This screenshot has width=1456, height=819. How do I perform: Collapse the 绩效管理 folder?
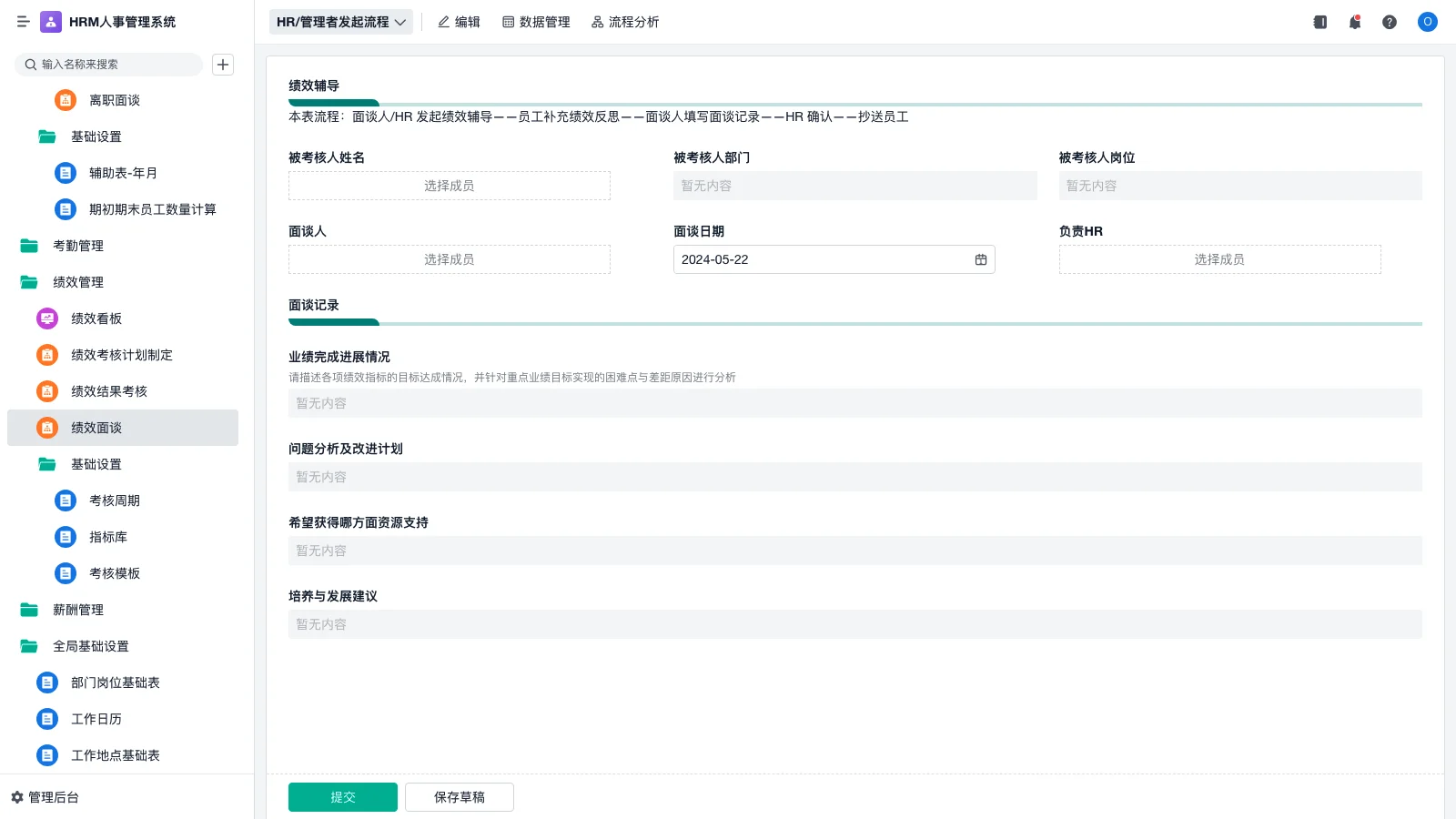click(x=77, y=282)
